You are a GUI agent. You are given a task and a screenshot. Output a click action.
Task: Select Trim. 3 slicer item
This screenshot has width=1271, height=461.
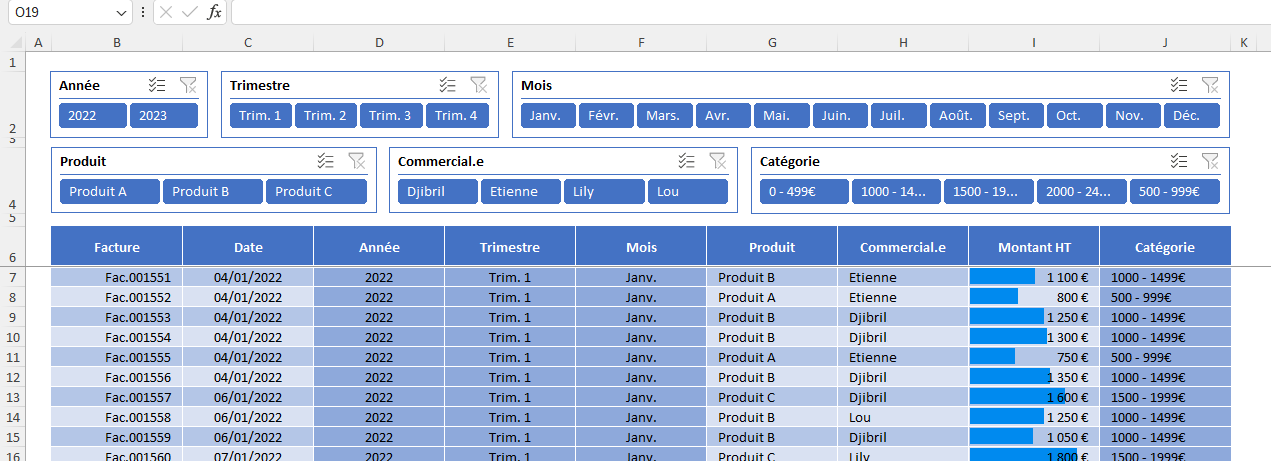click(391, 116)
